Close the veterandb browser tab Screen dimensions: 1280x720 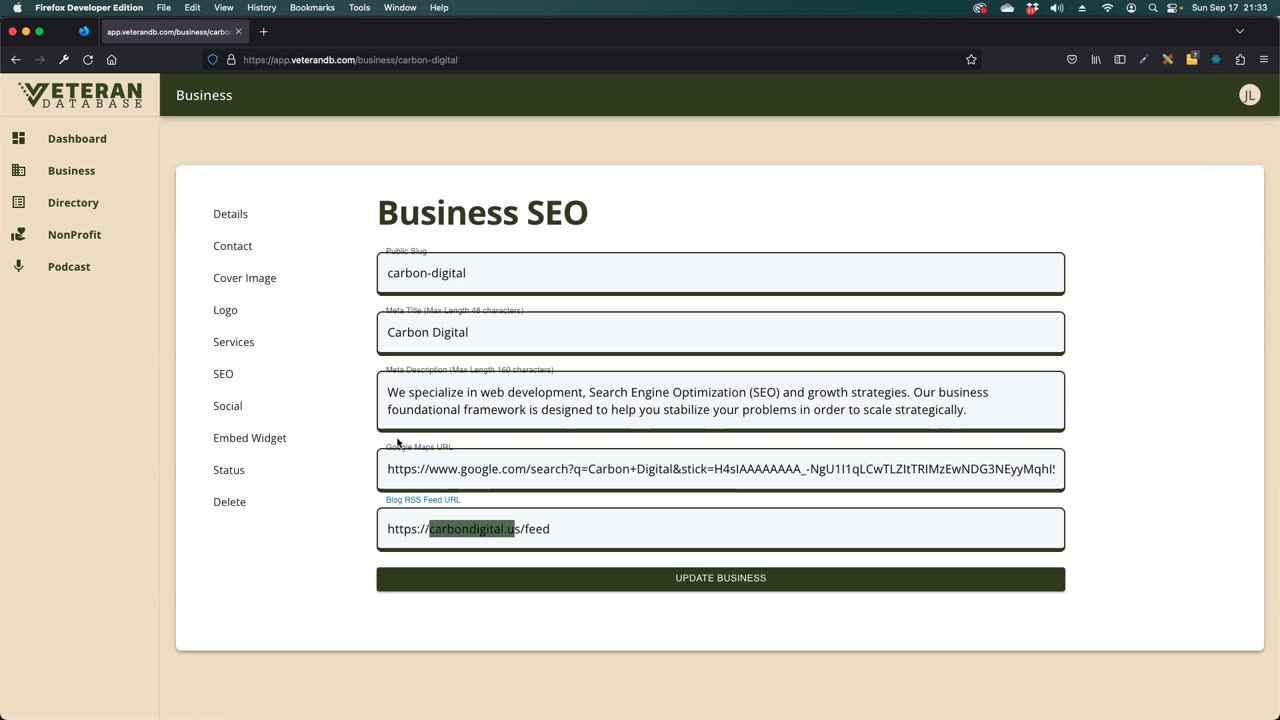click(x=239, y=32)
